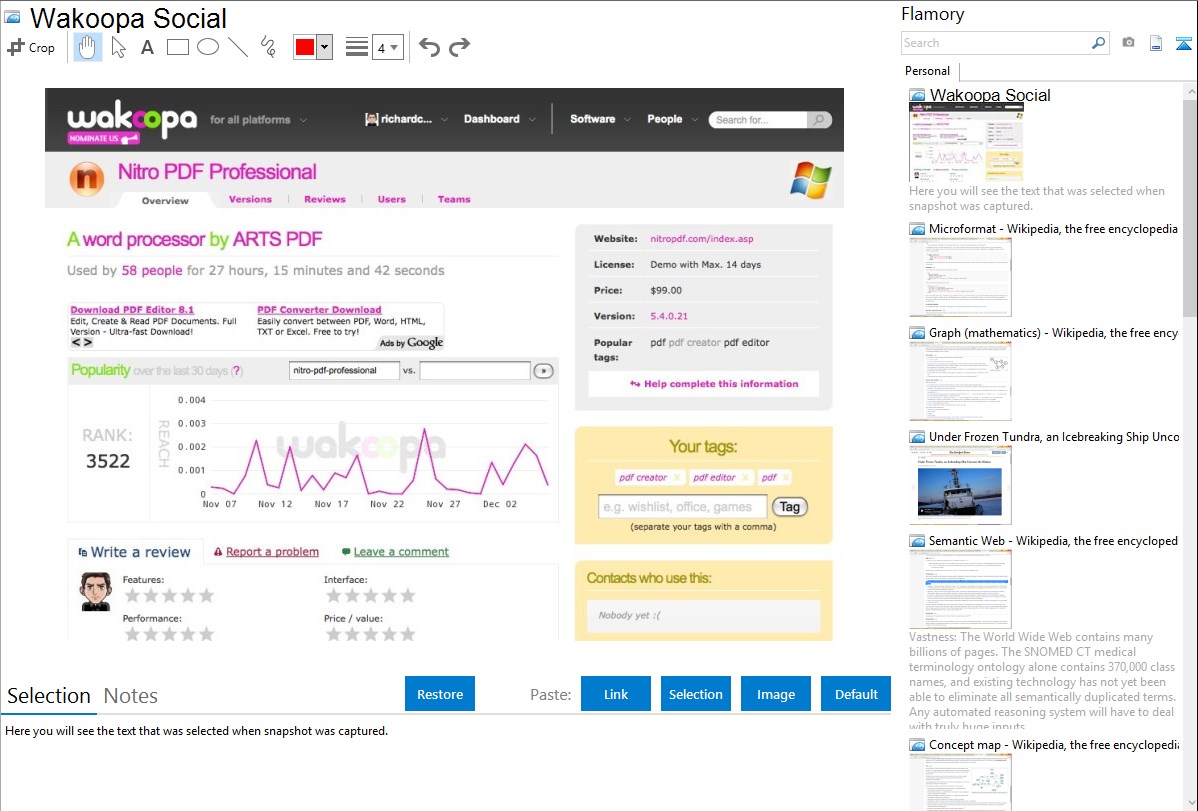Open the Under Frozen Tundra ship thumbnail

coord(960,485)
